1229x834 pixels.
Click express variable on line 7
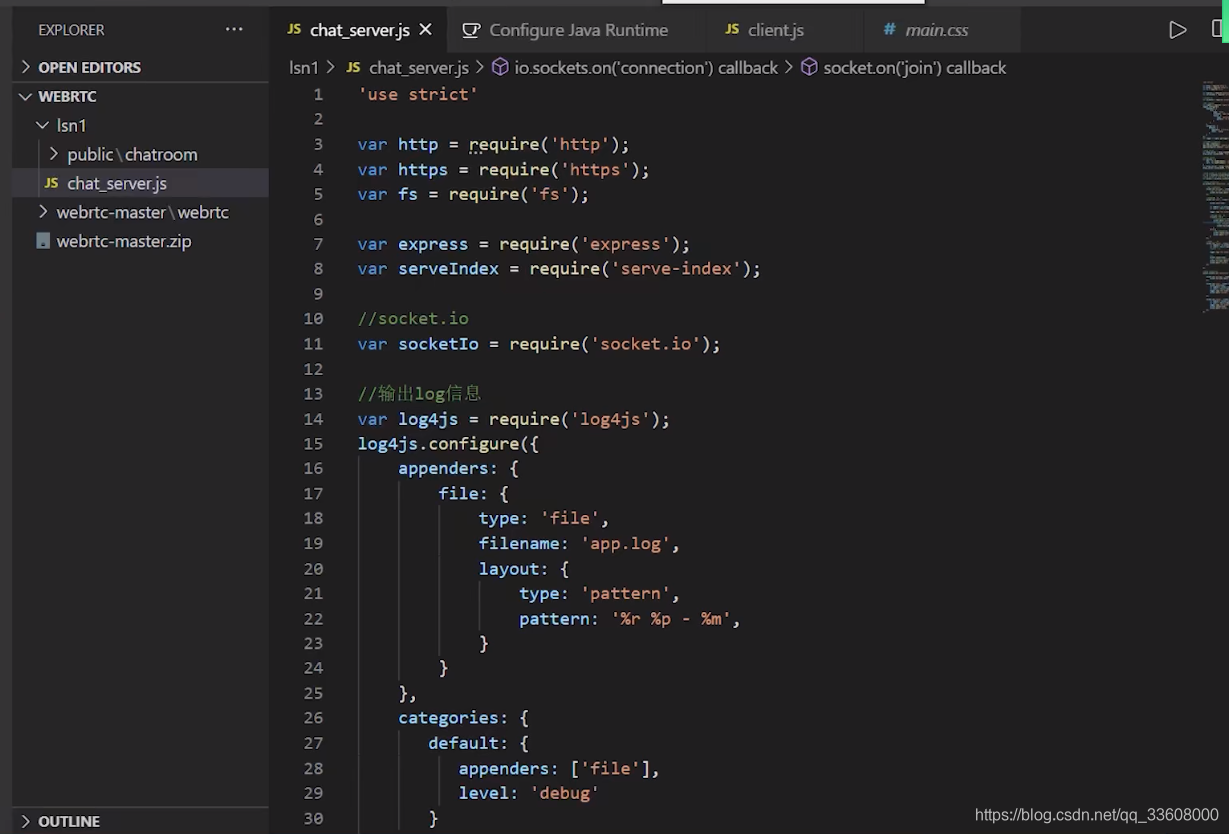pyautogui.click(x=433, y=244)
